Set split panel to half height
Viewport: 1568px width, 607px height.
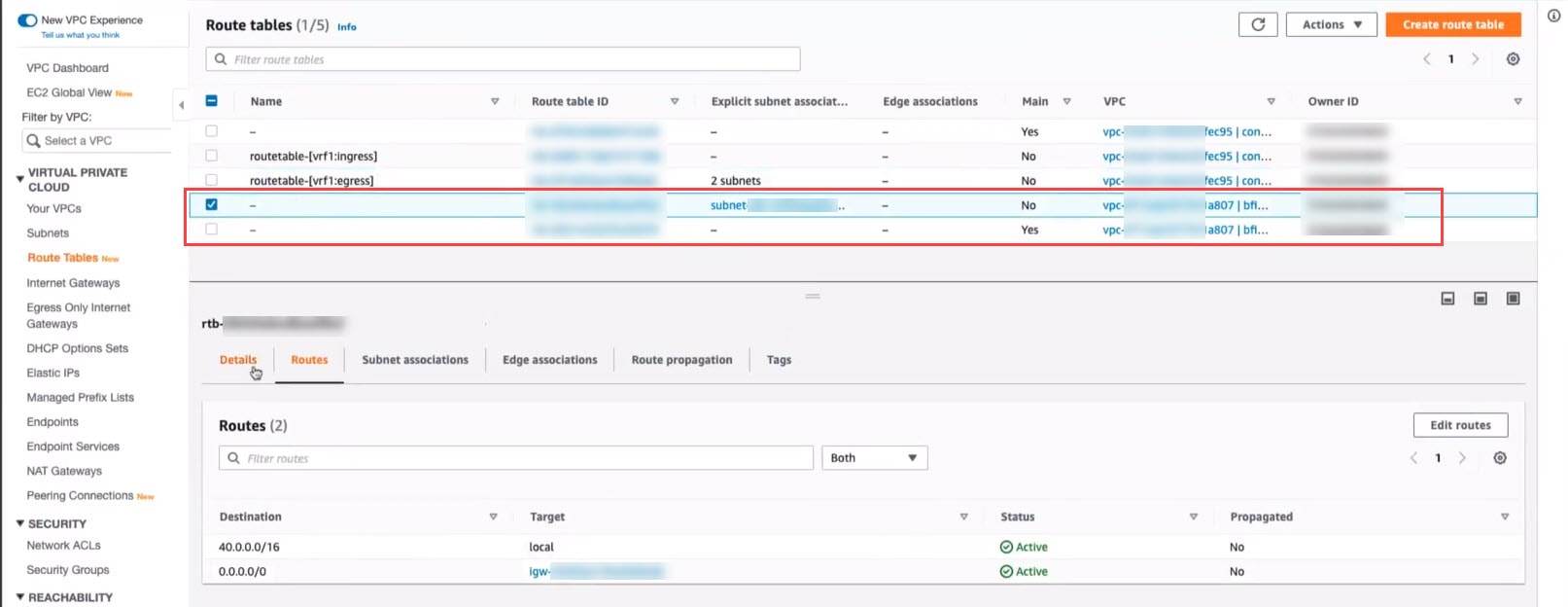click(1481, 299)
